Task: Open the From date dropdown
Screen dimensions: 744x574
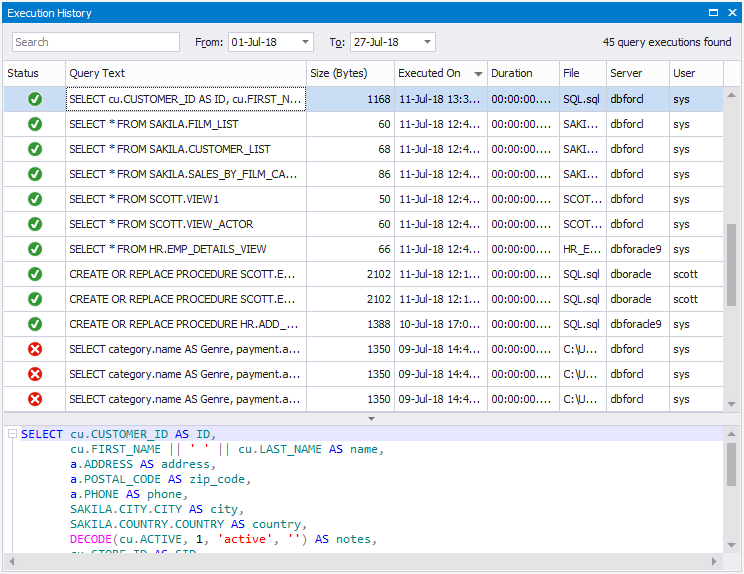Action: coord(306,42)
